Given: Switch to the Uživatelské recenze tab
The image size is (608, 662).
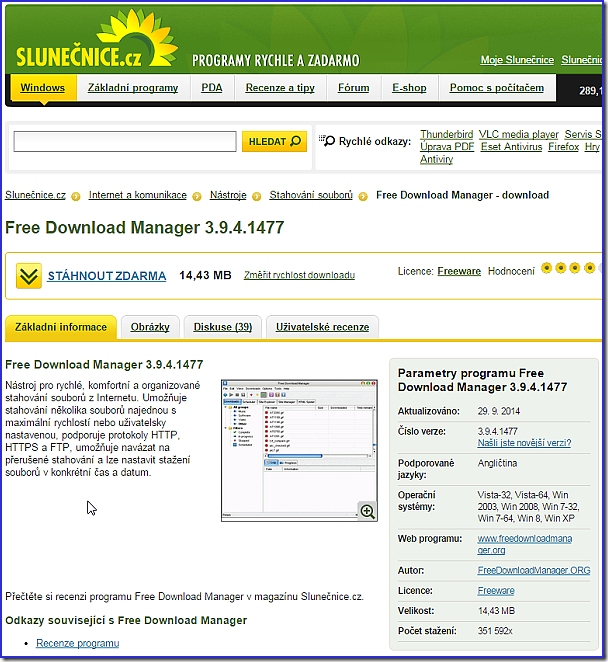Looking at the screenshot, I should pyautogui.click(x=323, y=327).
